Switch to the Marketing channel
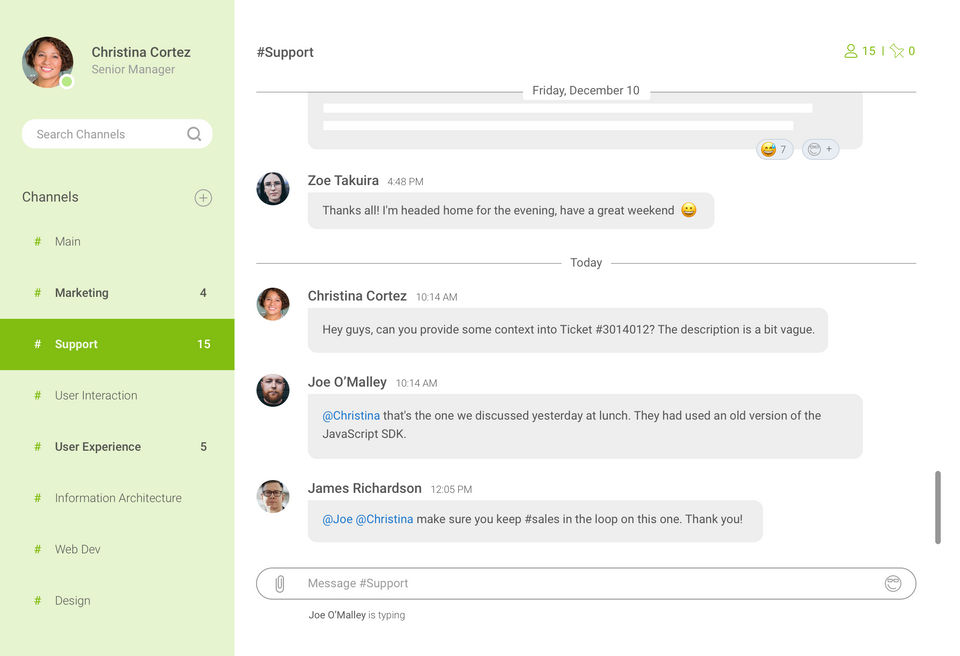960x656 pixels. 82,293
